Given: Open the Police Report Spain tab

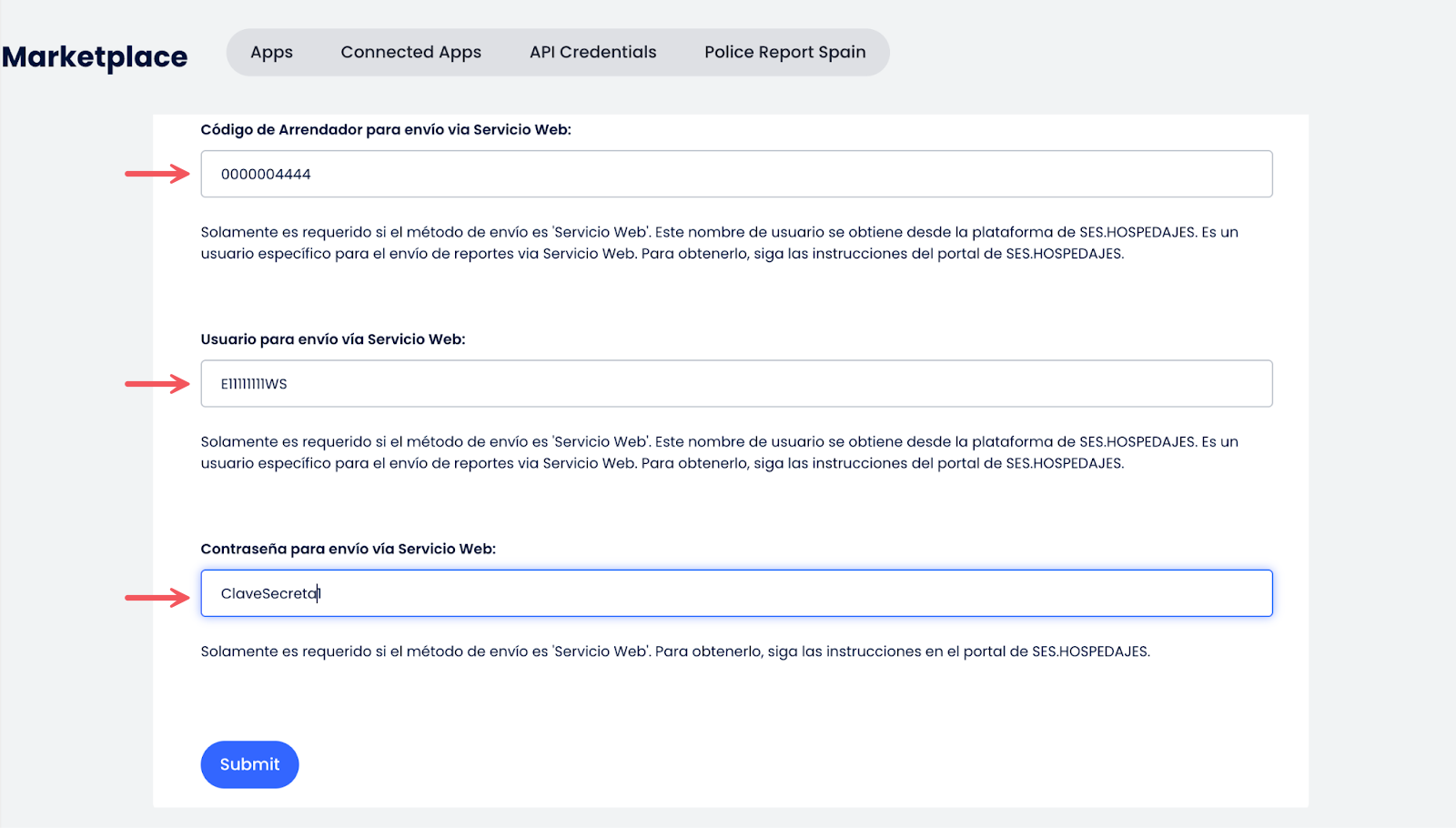Looking at the screenshot, I should pyautogui.click(x=784, y=53).
